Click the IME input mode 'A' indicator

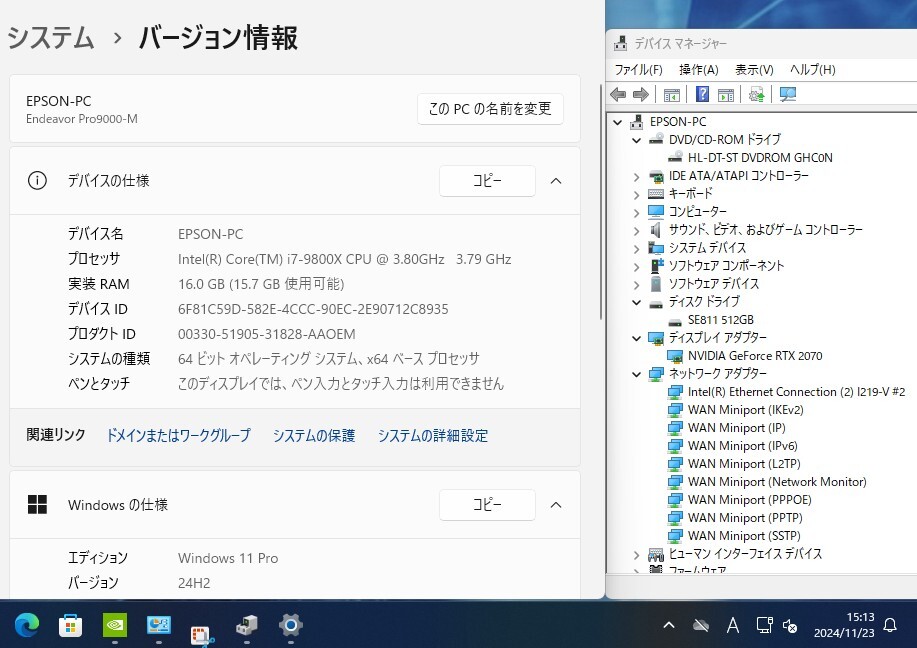coord(732,626)
